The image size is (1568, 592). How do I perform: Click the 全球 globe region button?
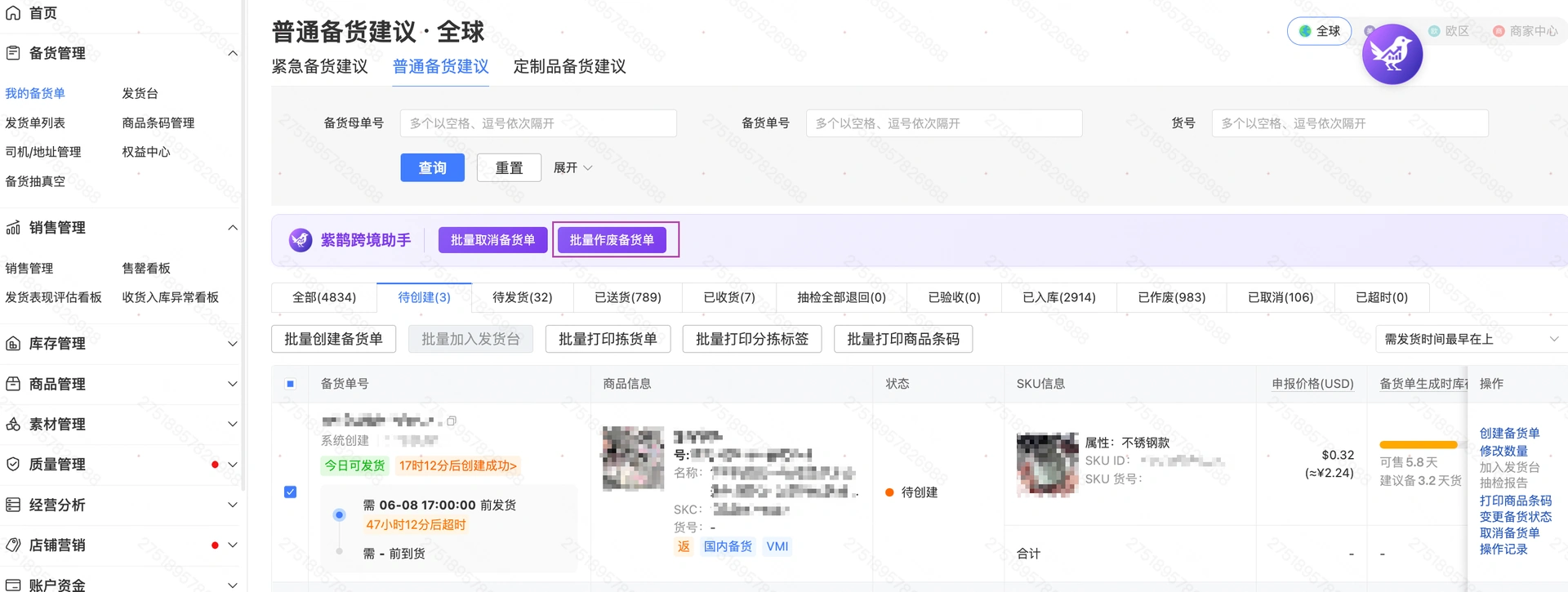pos(1319,31)
